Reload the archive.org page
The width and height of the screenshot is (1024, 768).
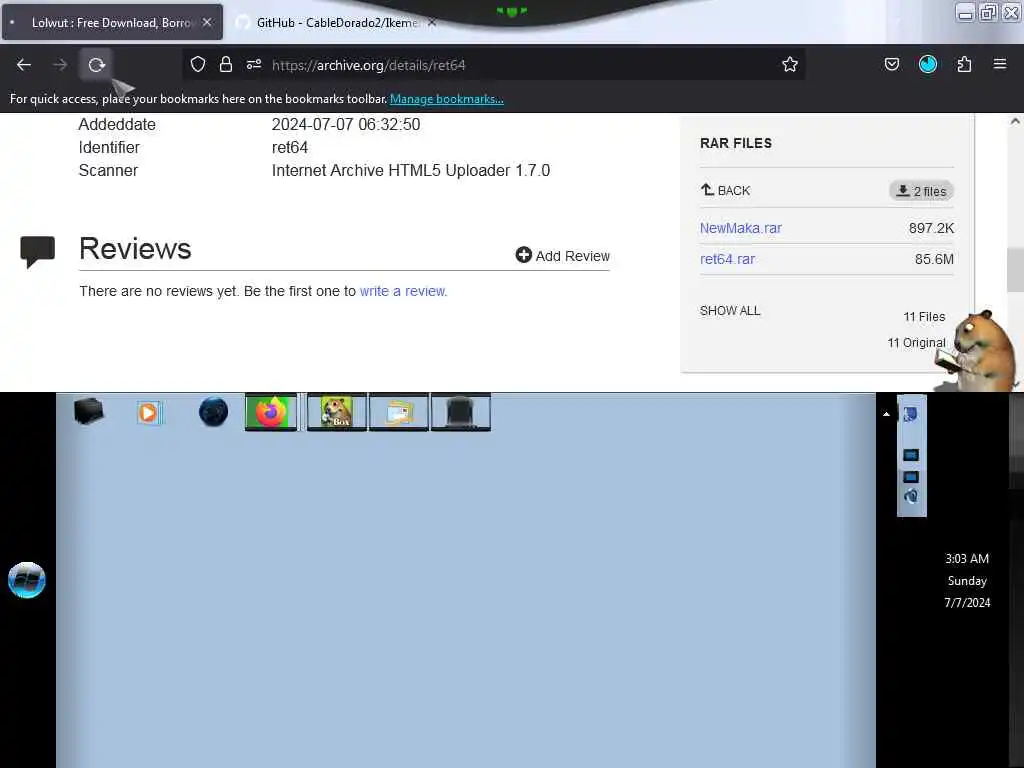tap(97, 65)
